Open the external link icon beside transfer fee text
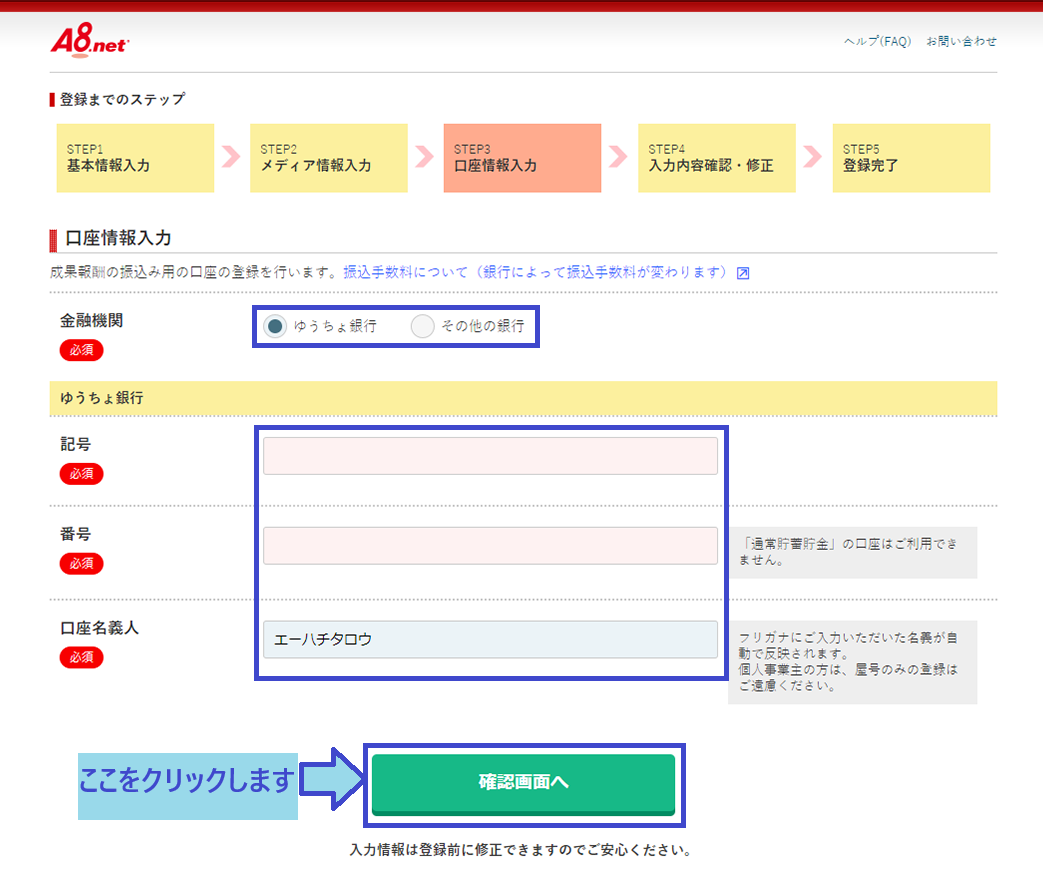1043x880 pixels. click(743, 273)
